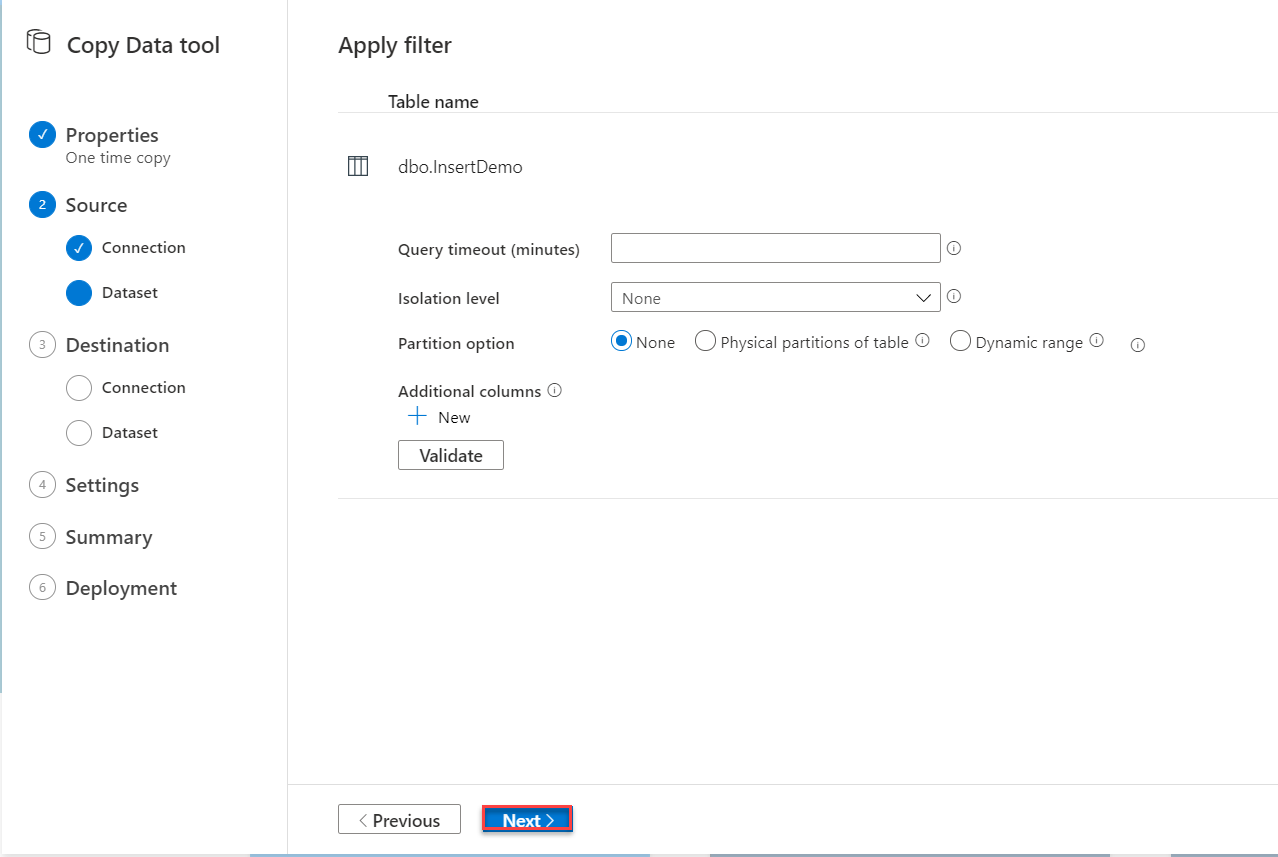Click the info icon beside Additional columns

pos(554,390)
